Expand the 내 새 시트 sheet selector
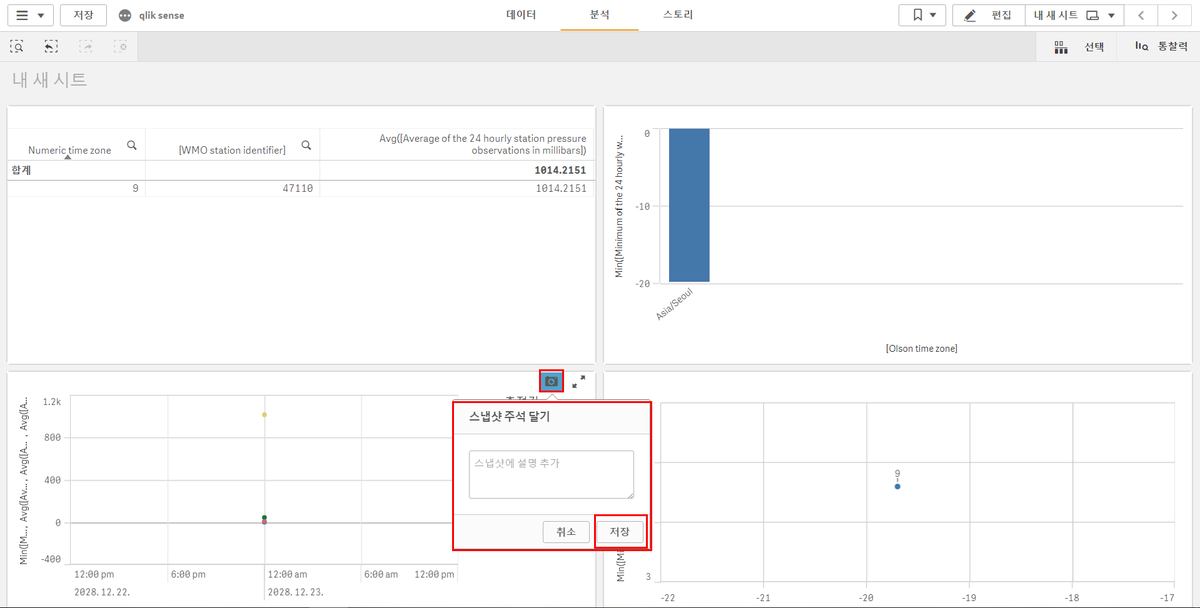Screen dimensions: 1200x608 pyautogui.click(x=1075, y=15)
